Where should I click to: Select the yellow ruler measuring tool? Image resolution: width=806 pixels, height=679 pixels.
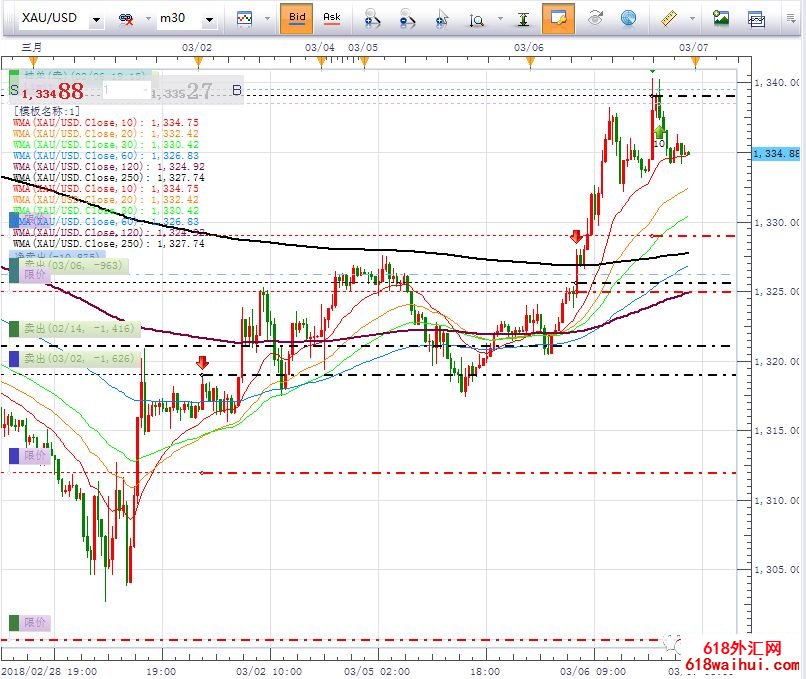pos(671,18)
